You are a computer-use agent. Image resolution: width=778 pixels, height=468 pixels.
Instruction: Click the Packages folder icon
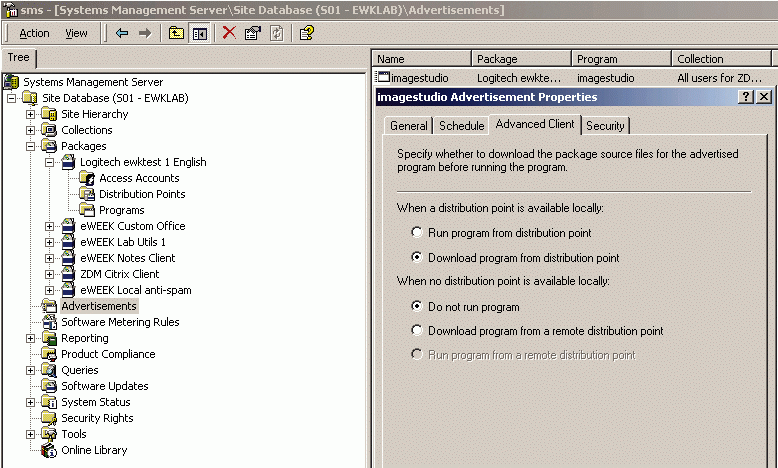pos(49,146)
